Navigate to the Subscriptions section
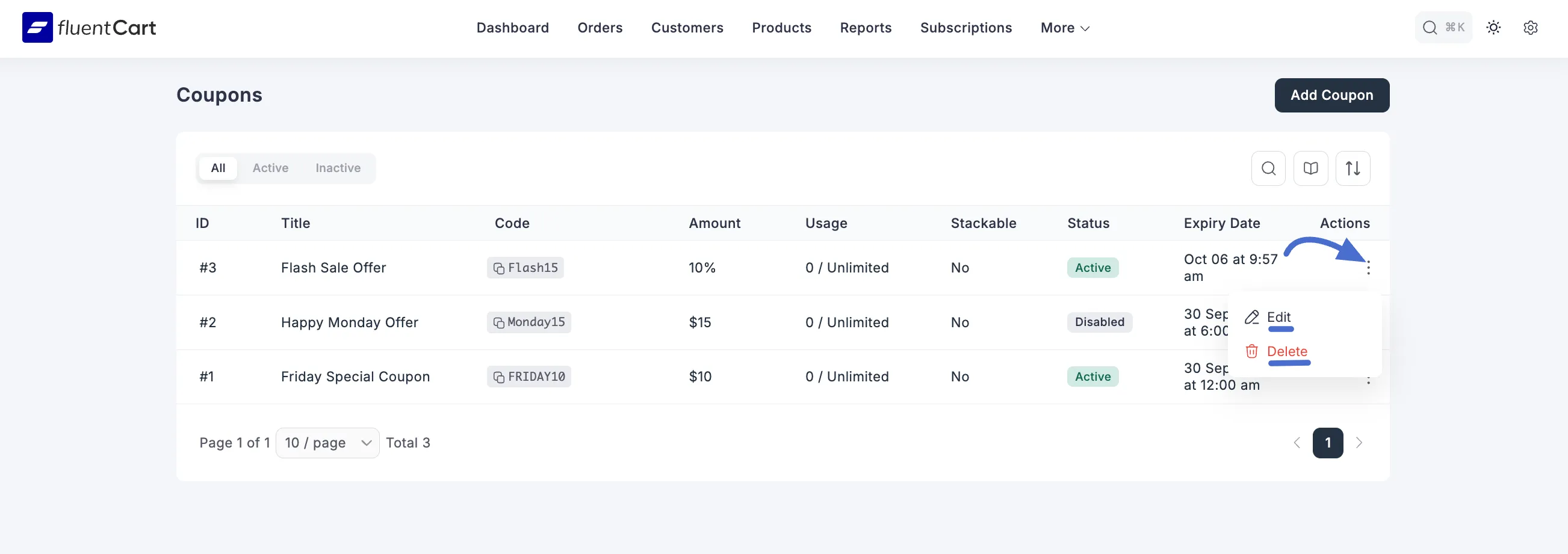This screenshot has width=1568, height=554. (x=966, y=27)
